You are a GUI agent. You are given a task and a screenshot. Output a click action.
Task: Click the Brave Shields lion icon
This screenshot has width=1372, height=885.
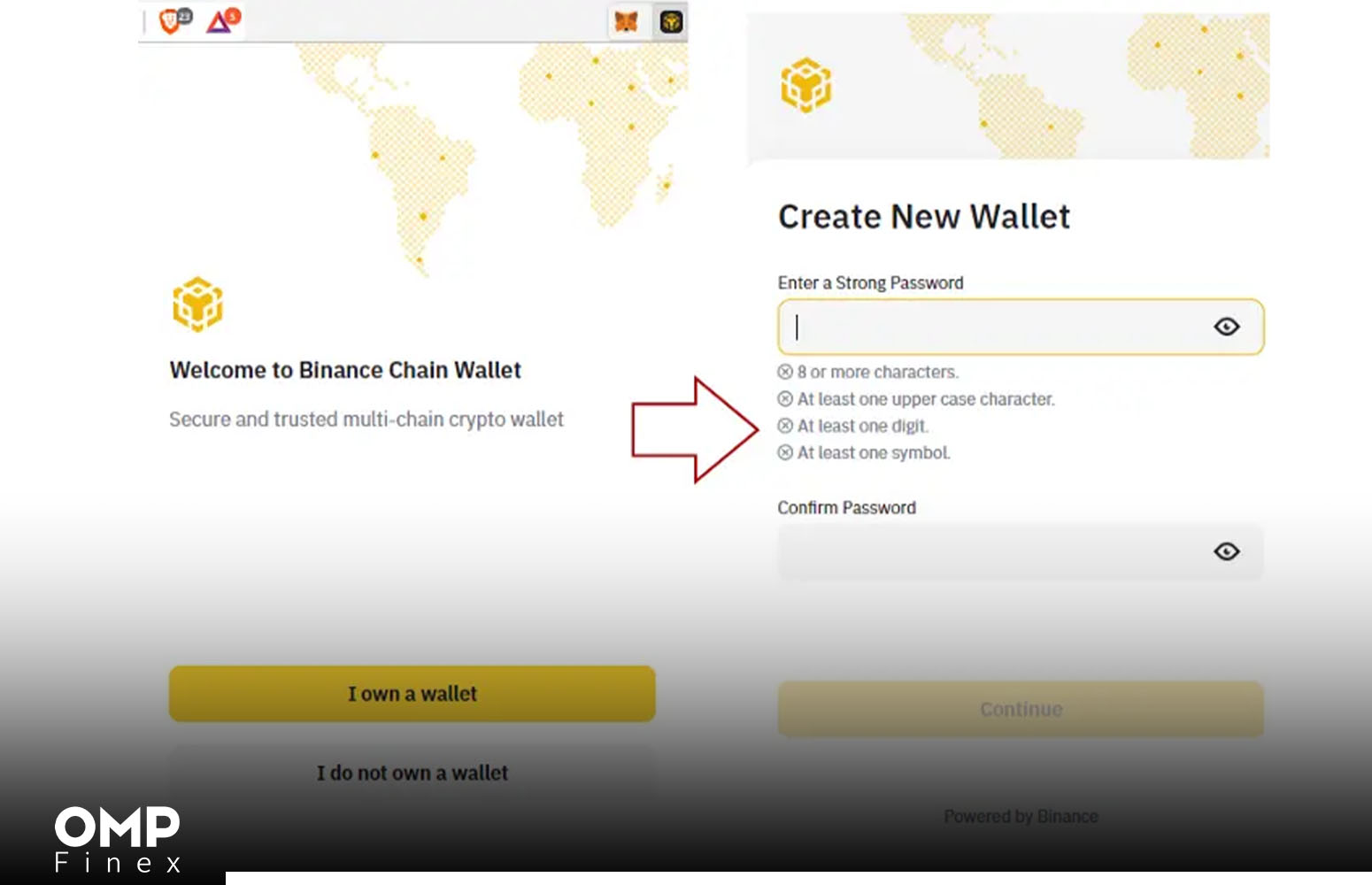(170, 19)
